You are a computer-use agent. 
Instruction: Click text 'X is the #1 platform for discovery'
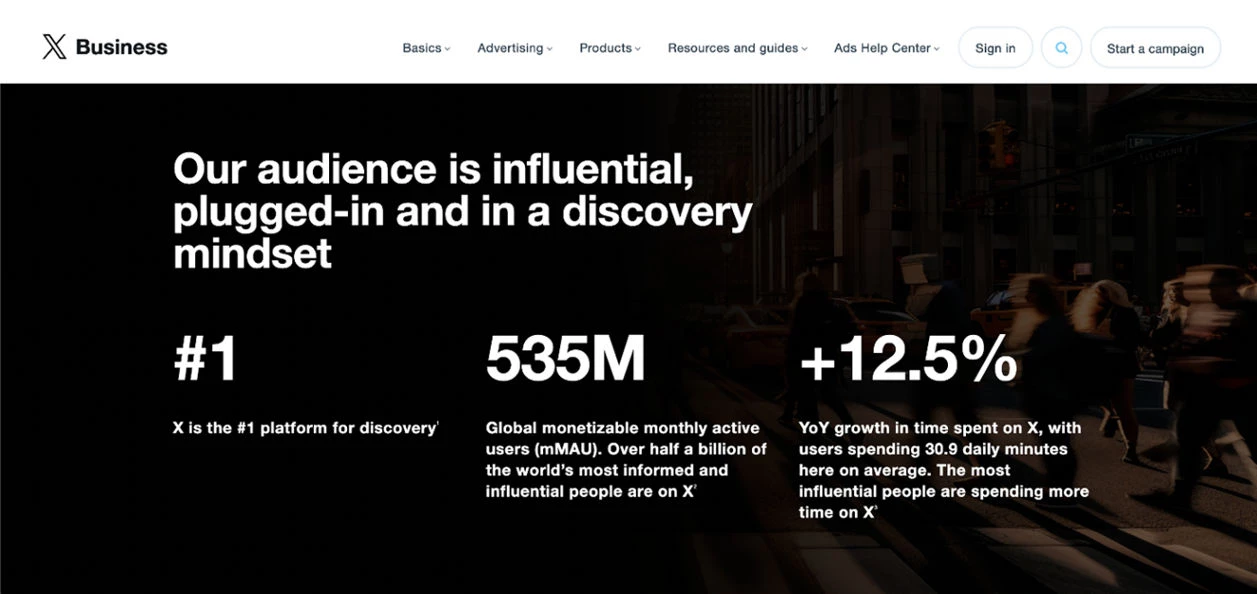[305, 428]
